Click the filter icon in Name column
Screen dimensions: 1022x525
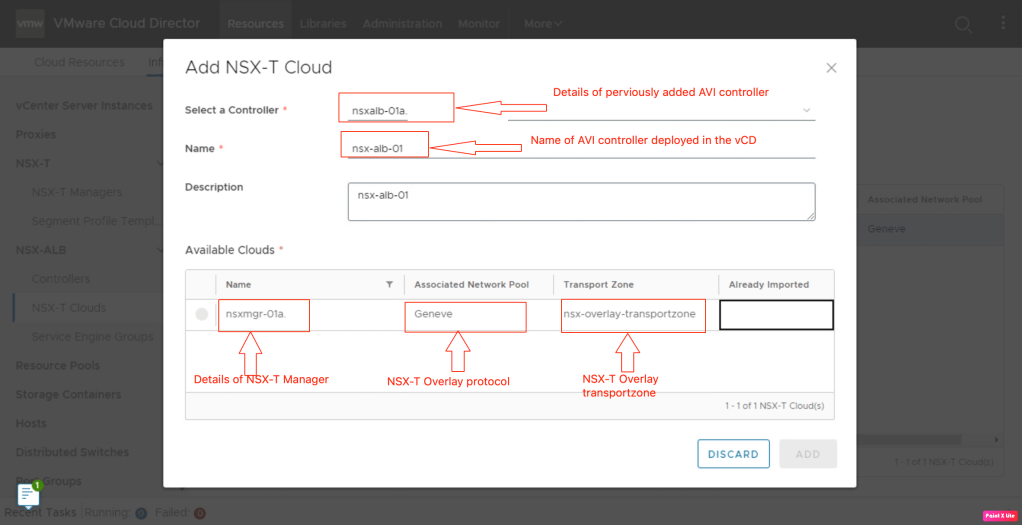tap(389, 285)
